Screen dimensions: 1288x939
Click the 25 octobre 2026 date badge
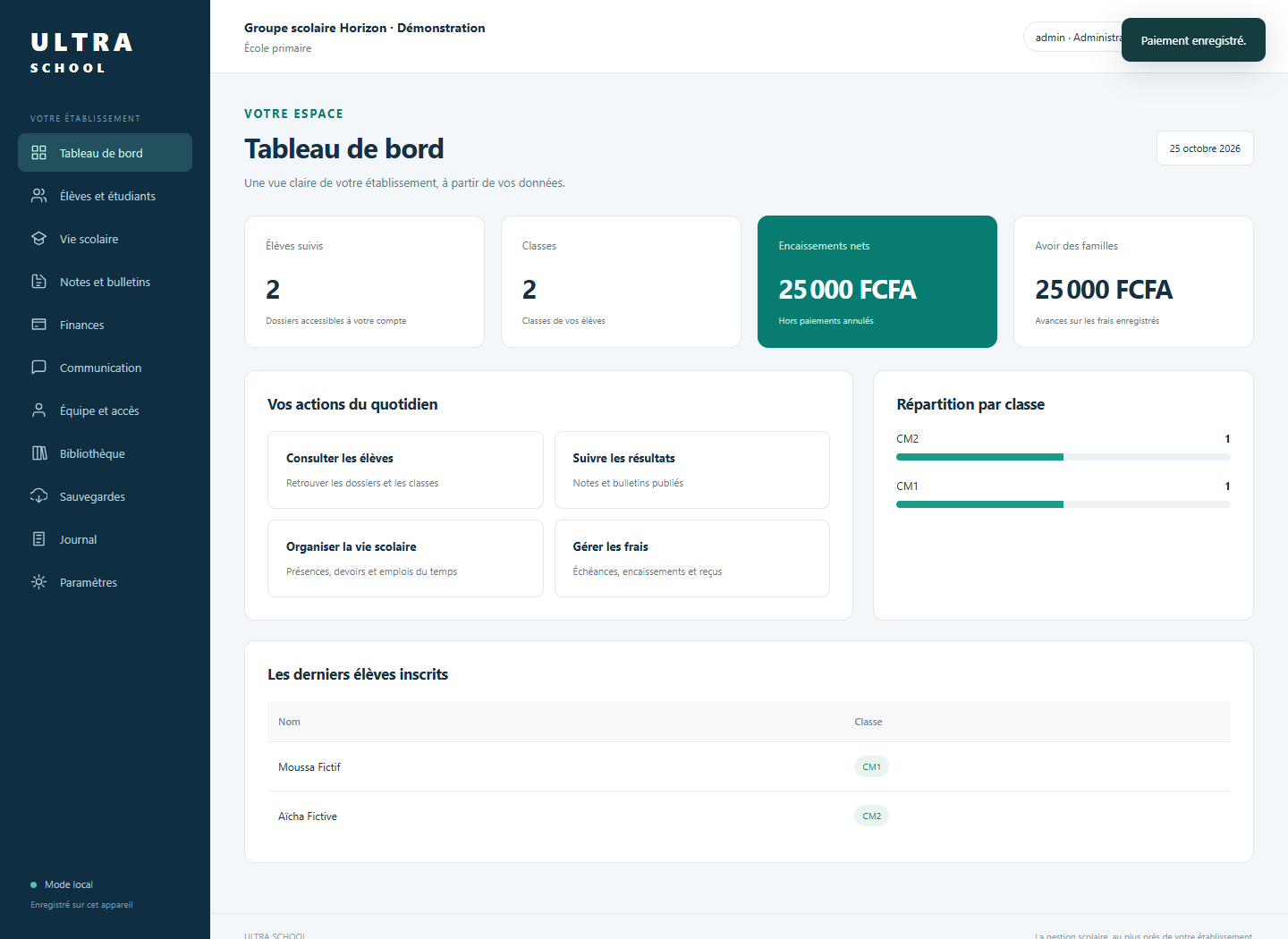click(1205, 148)
